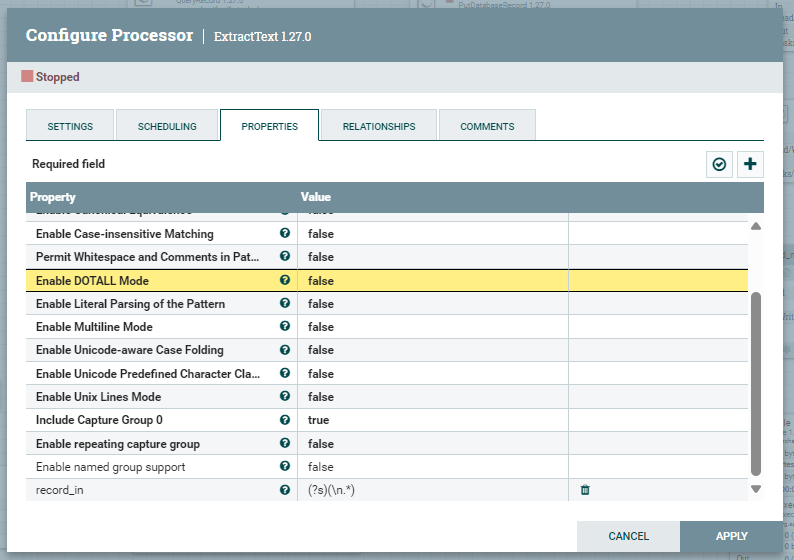The image size is (794, 560).
Task: Edit the Enable DOTALL Mode value
Action: pyautogui.click(x=432, y=281)
